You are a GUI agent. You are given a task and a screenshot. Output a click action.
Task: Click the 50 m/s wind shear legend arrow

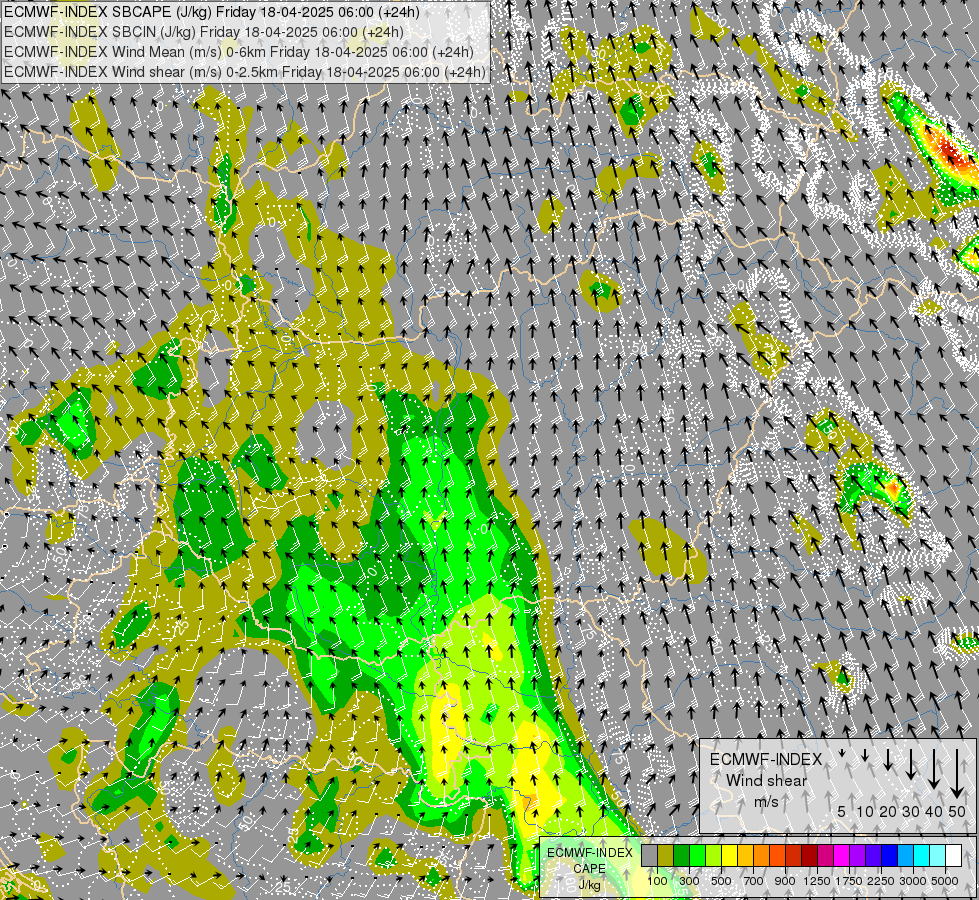(957, 773)
